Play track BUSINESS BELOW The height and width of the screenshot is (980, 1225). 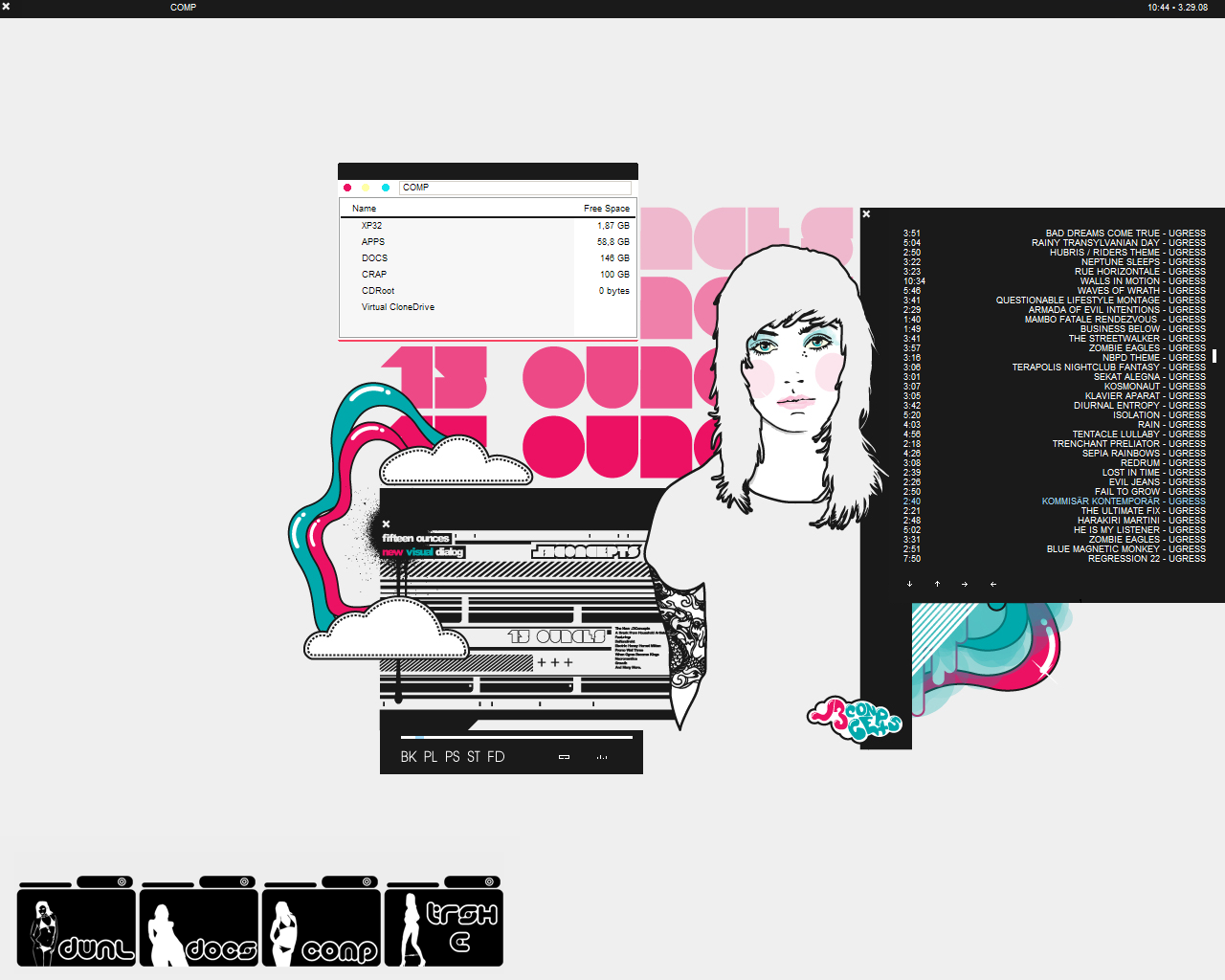(x=1143, y=329)
